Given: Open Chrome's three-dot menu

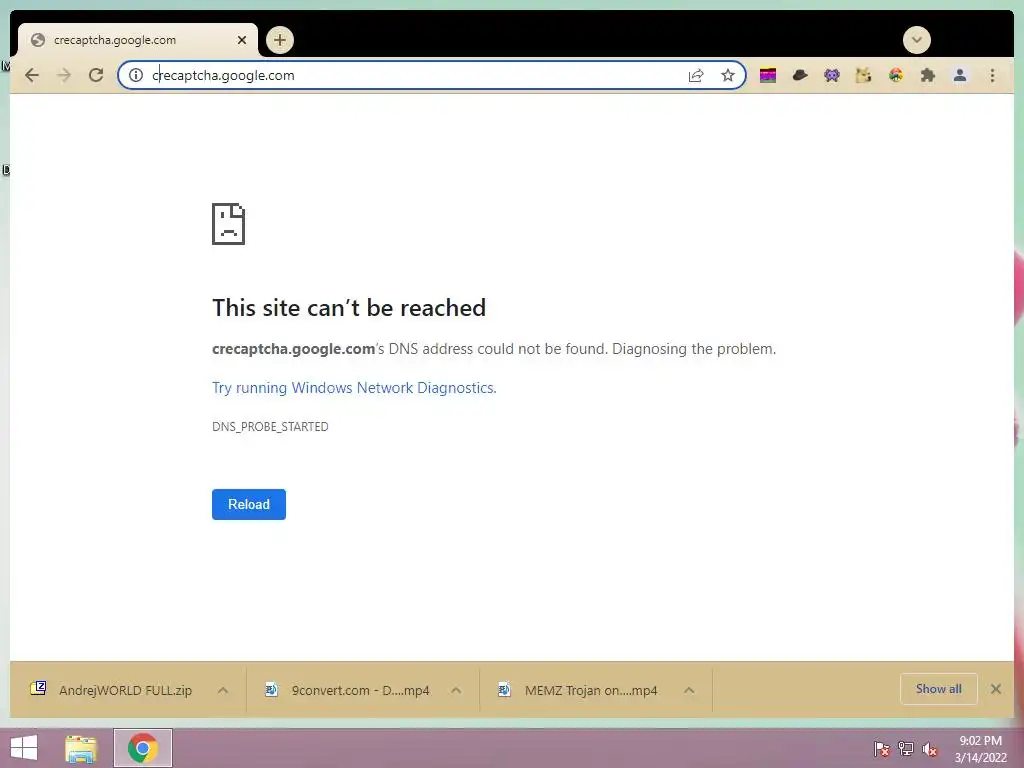Looking at the screenshot, I should 993,76.
